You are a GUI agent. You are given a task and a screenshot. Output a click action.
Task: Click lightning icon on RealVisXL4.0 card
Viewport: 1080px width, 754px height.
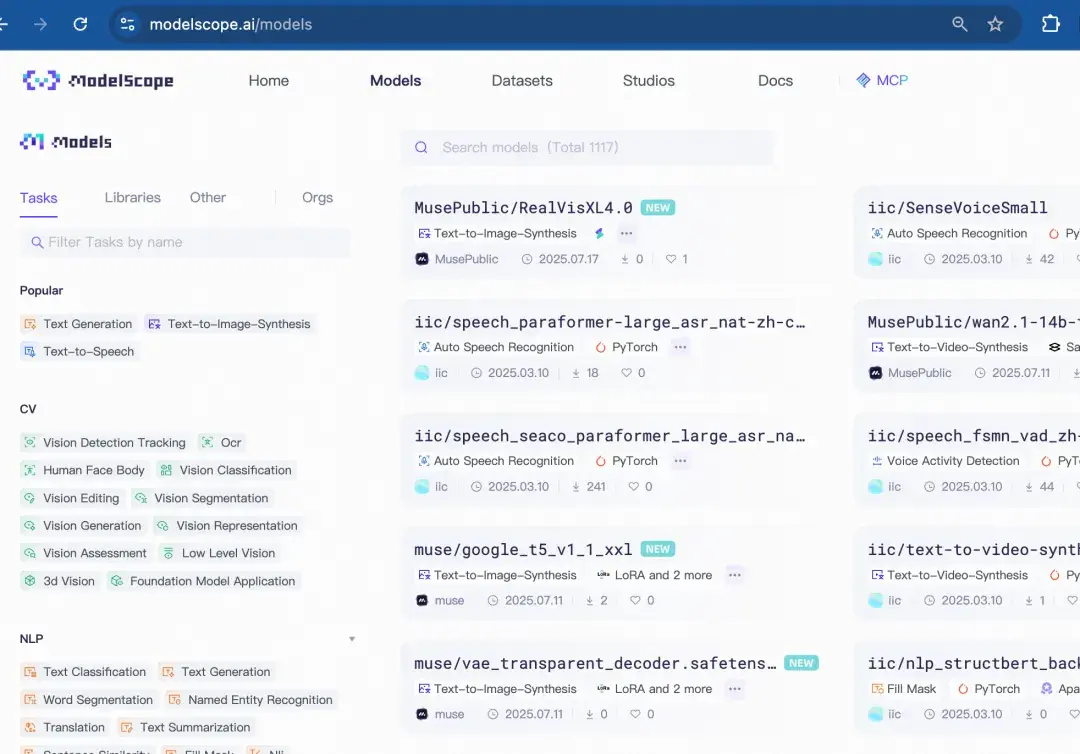pyautogui.click(x=599, y=233)
